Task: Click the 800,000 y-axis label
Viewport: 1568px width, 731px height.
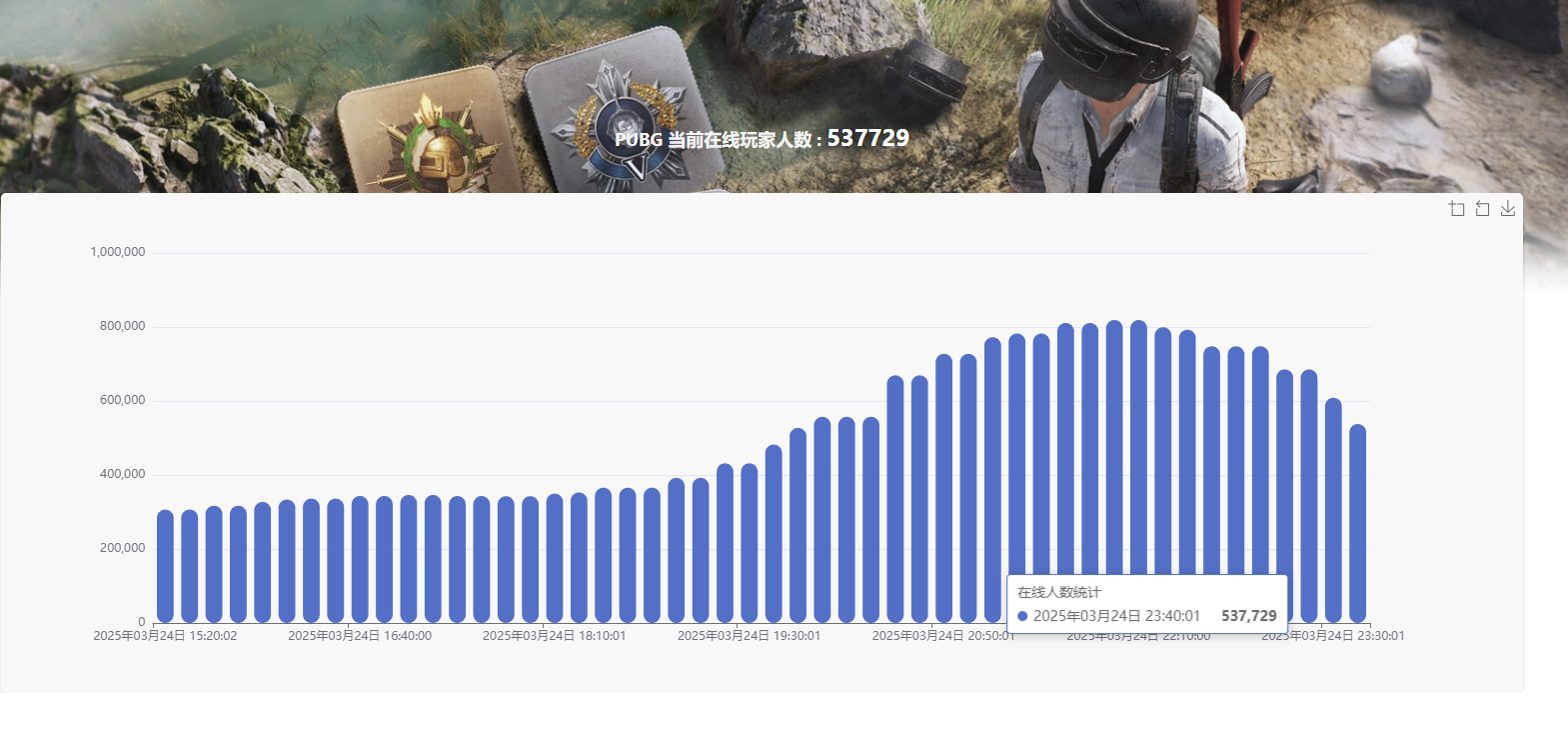Action: click(122, 326)
